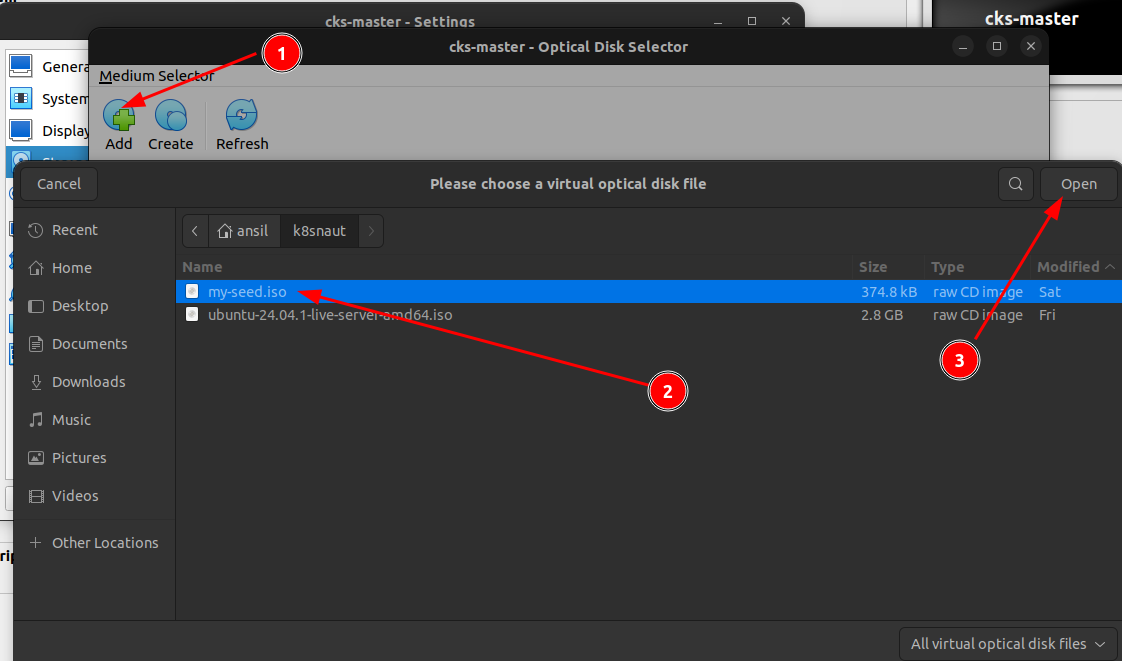1122x661 pixels.
Task: Open the Videos folder in sidebar
Action: click(75, 496)
